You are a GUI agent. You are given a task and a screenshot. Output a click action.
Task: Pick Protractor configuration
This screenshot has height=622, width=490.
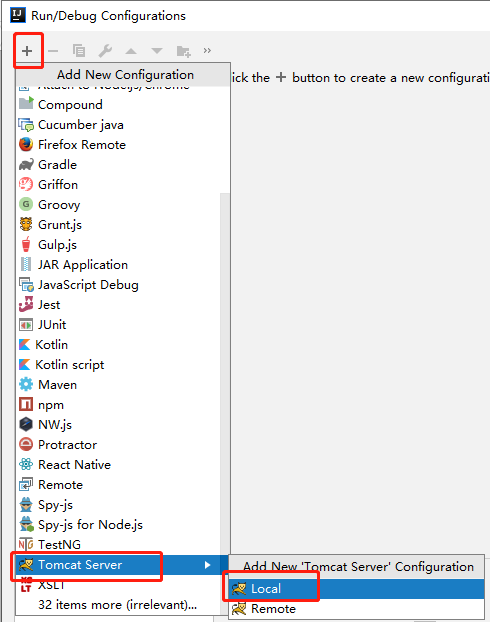[x=118, y=445]
